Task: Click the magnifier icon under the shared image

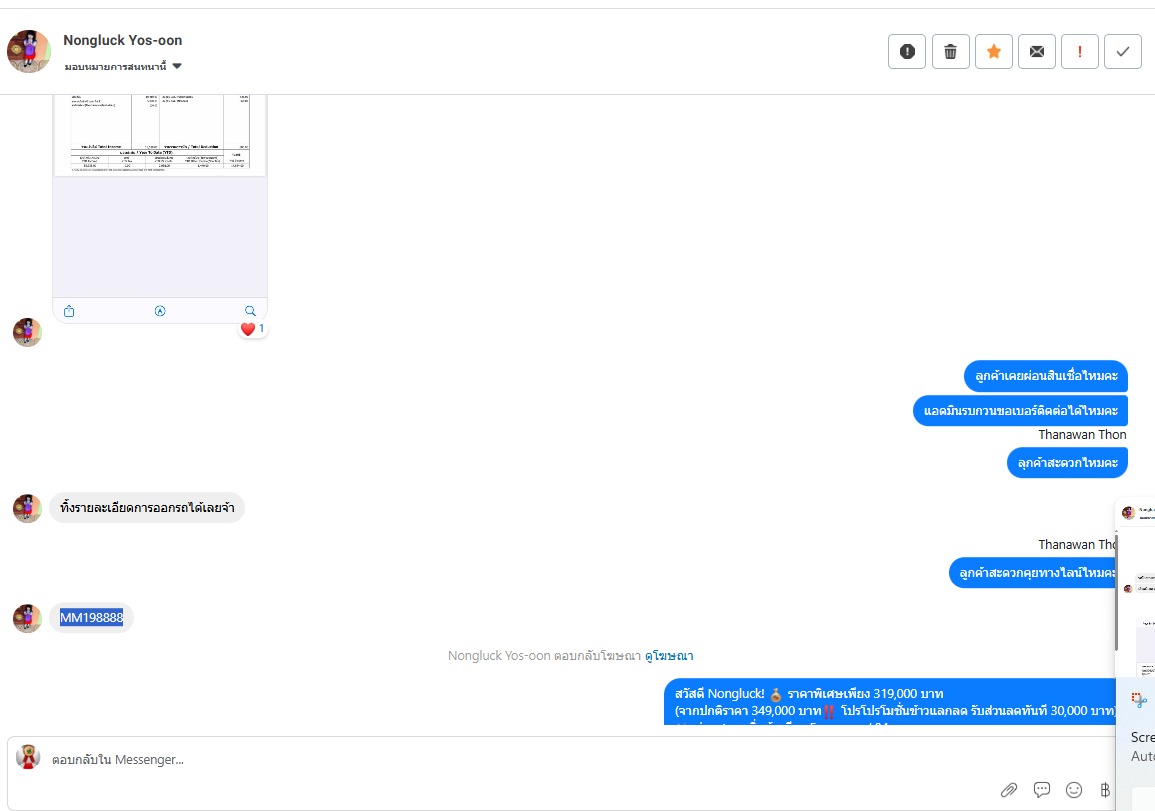Action: click(x=250, y=311)
